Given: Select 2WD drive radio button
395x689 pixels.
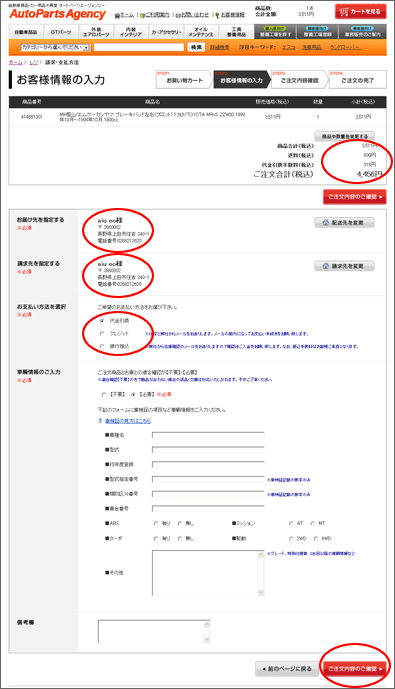Looking at the screenshot, I should (x=291, y=538).
